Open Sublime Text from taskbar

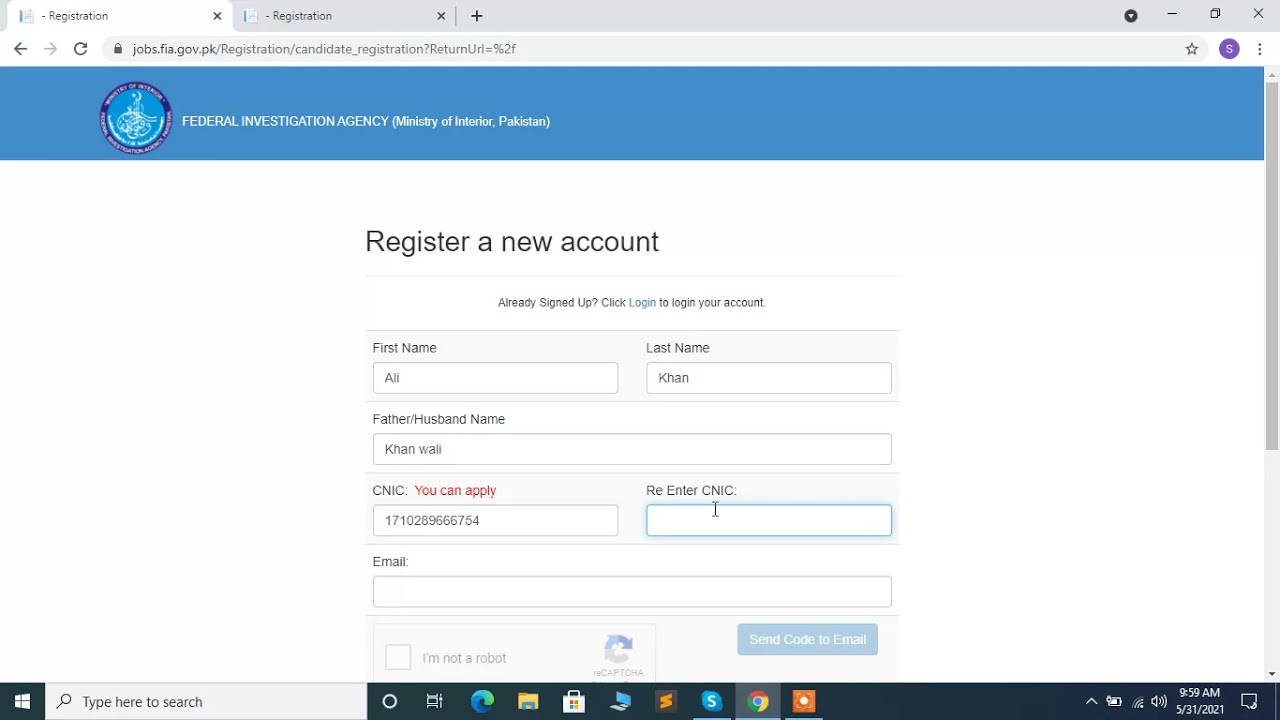pos(666,701)
